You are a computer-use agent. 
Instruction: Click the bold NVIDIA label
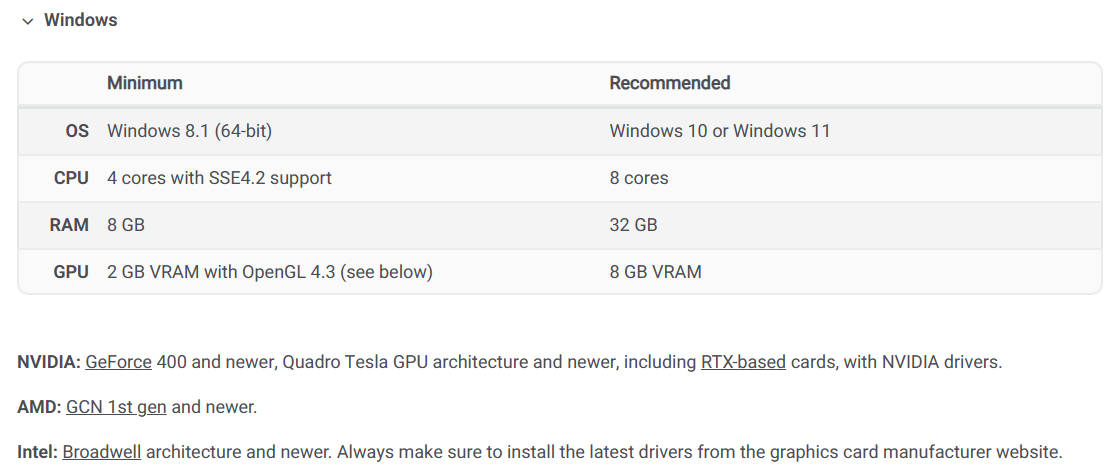pos(49,362)
